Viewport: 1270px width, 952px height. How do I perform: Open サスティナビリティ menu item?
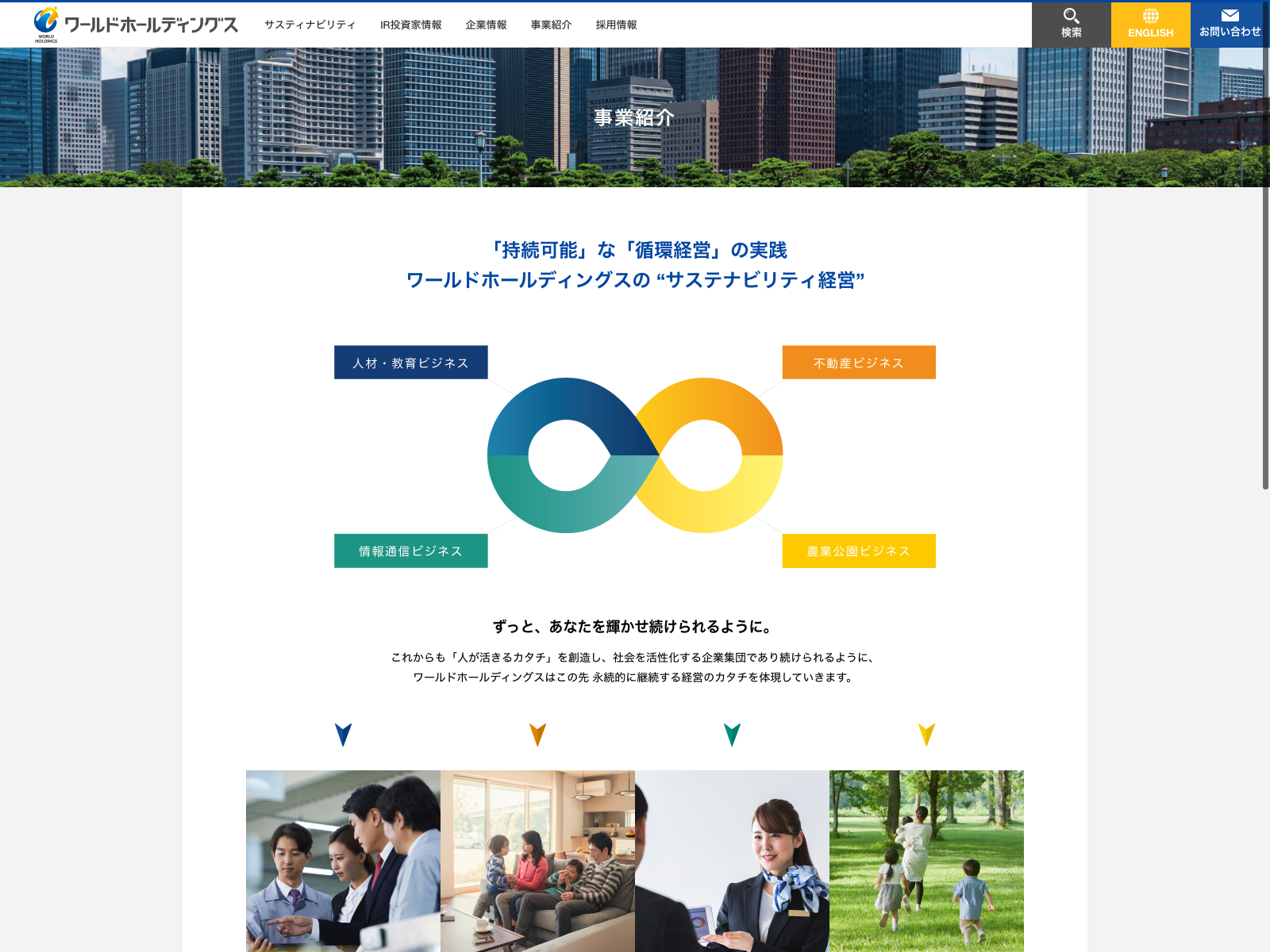point(310,25)
